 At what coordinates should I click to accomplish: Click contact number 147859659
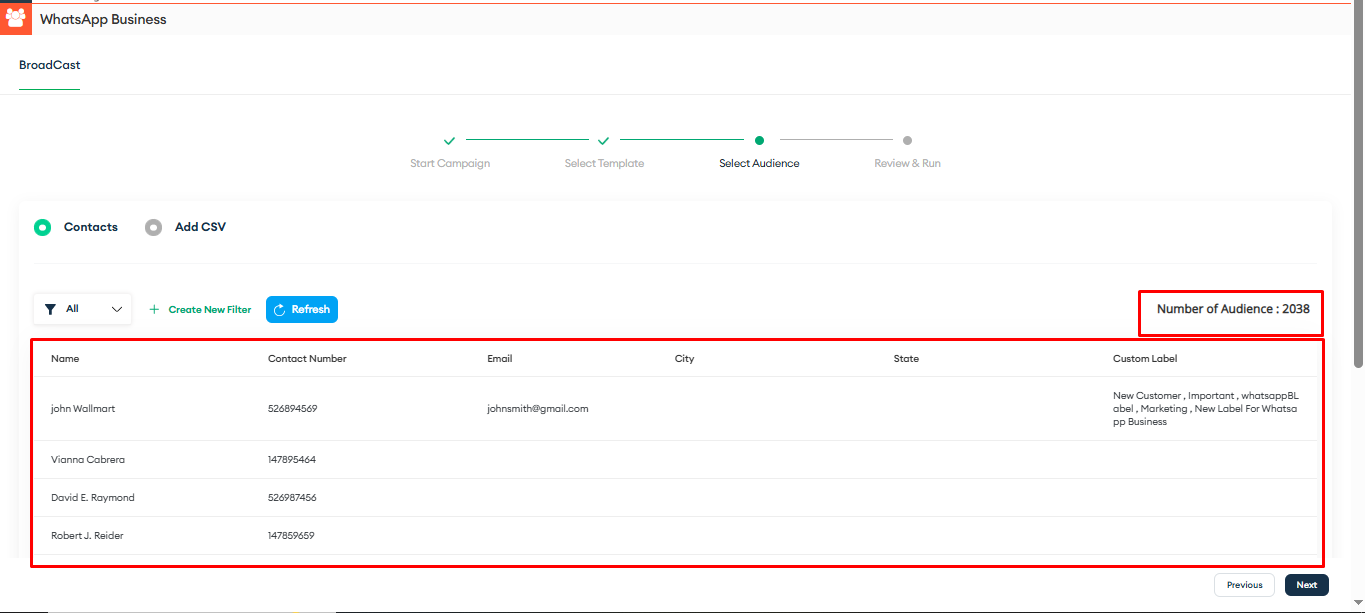click(x=291, y=536)
